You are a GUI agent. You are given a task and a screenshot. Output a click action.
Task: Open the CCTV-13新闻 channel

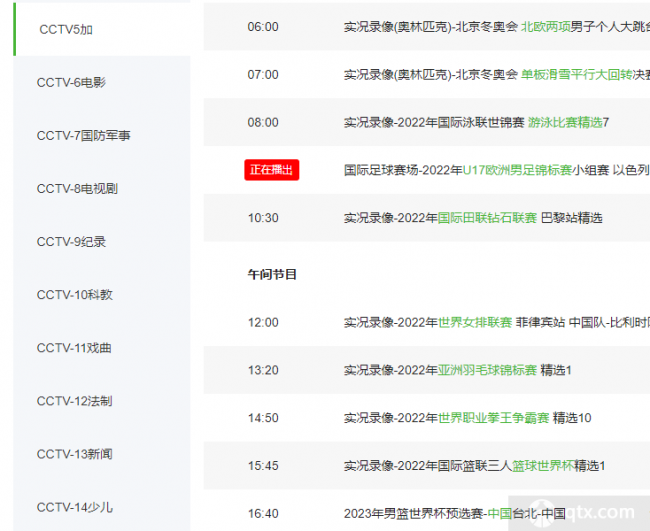click(74, 454)
